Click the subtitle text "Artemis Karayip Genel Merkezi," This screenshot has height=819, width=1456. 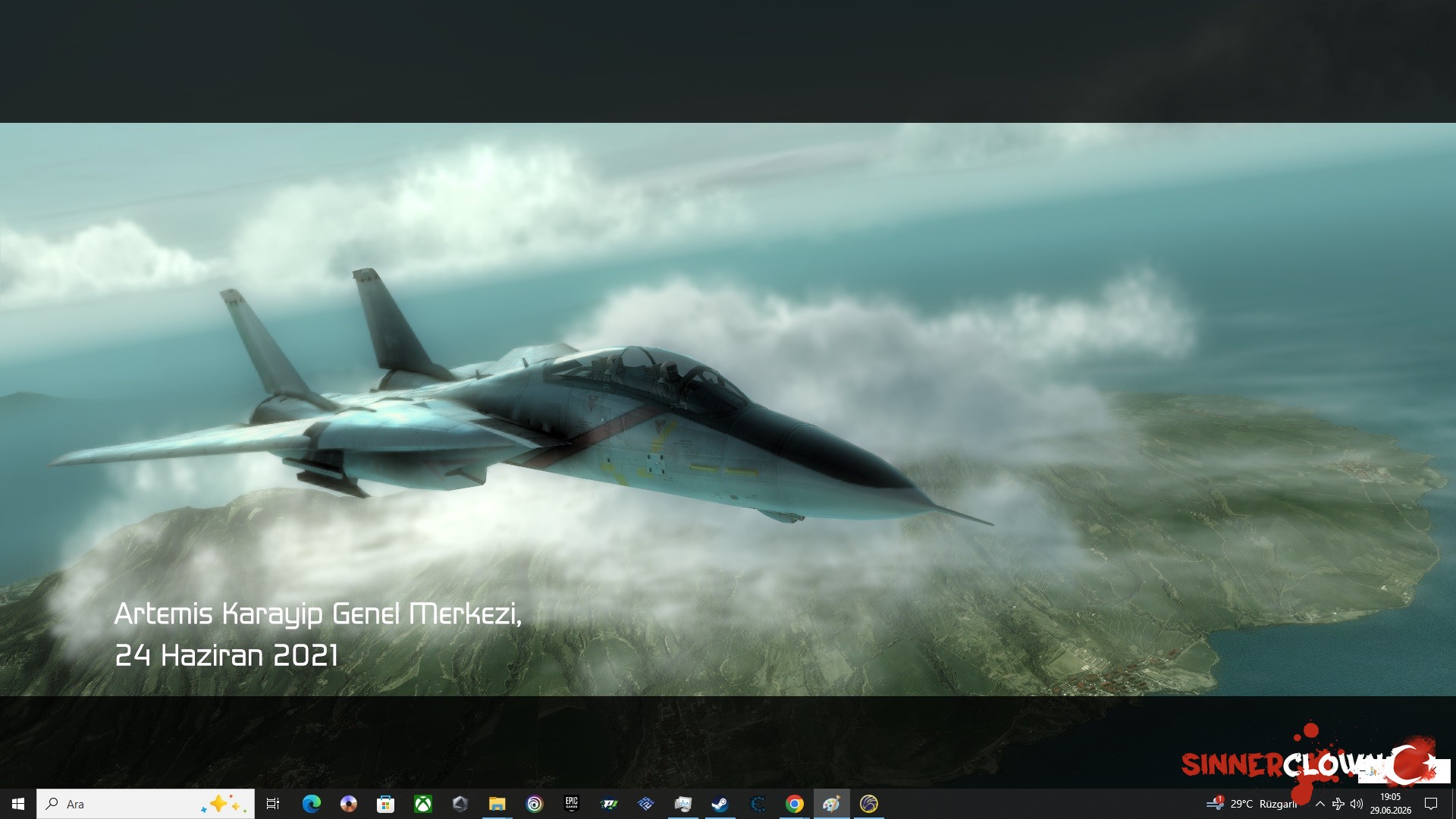(318, 613)
